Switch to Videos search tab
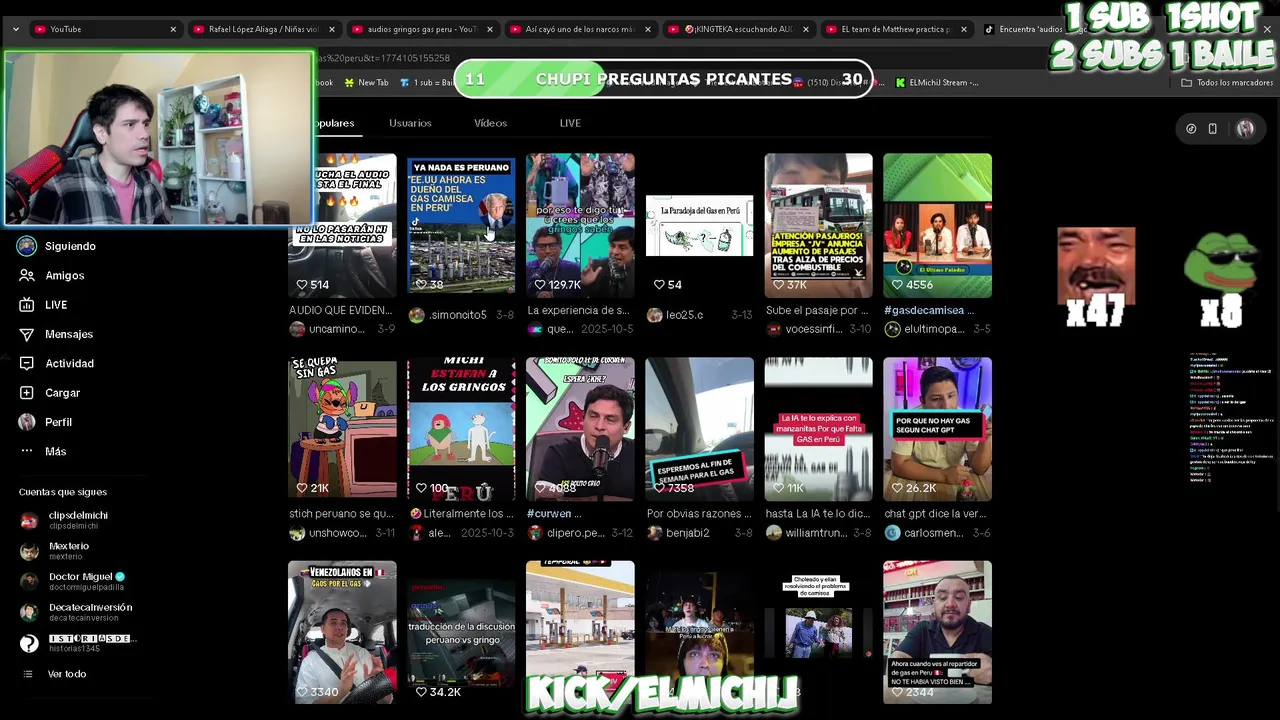Screen dimensions: 1280x720 [490, 123]
